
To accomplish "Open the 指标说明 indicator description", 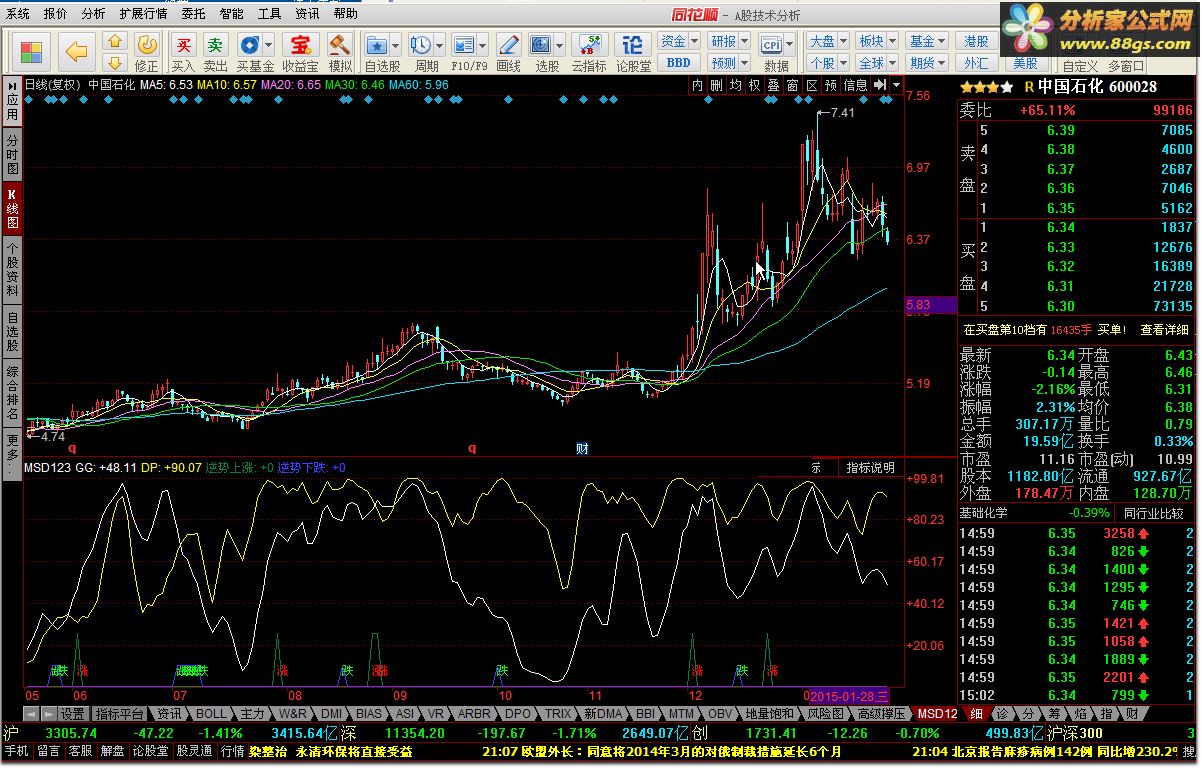I will (x=871, y=467).
